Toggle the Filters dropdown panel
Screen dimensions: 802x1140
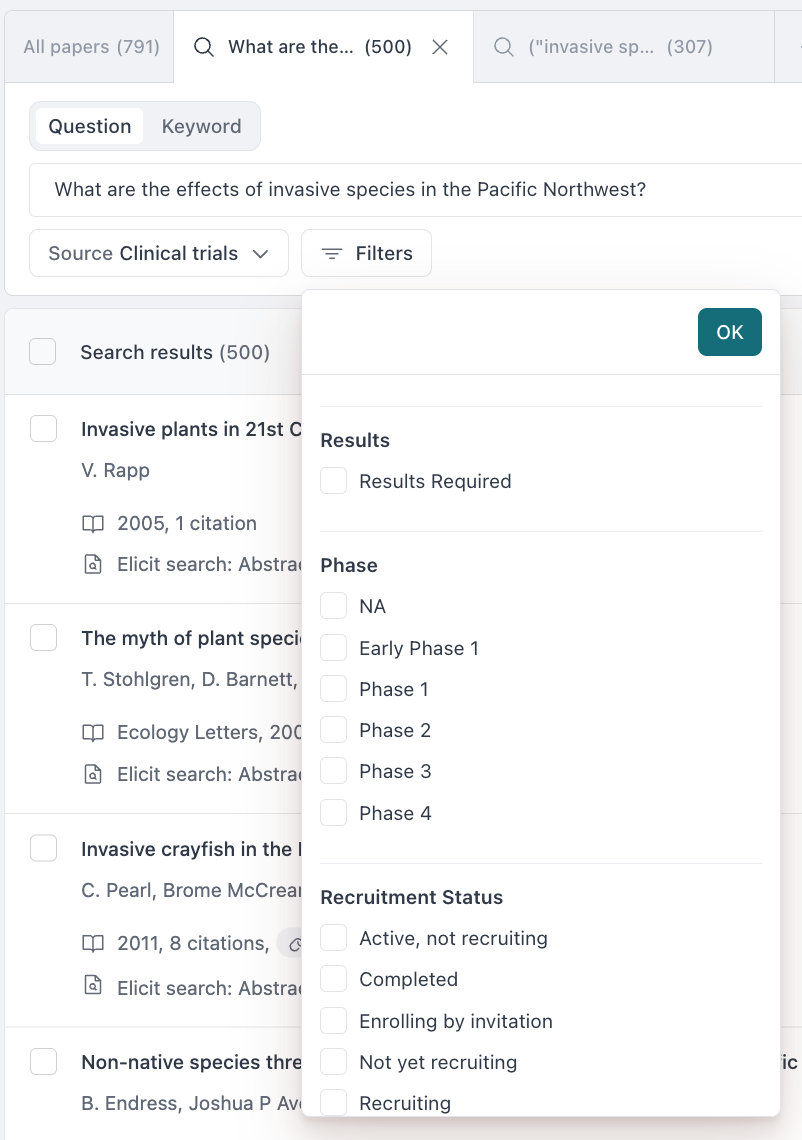[367, 254]
